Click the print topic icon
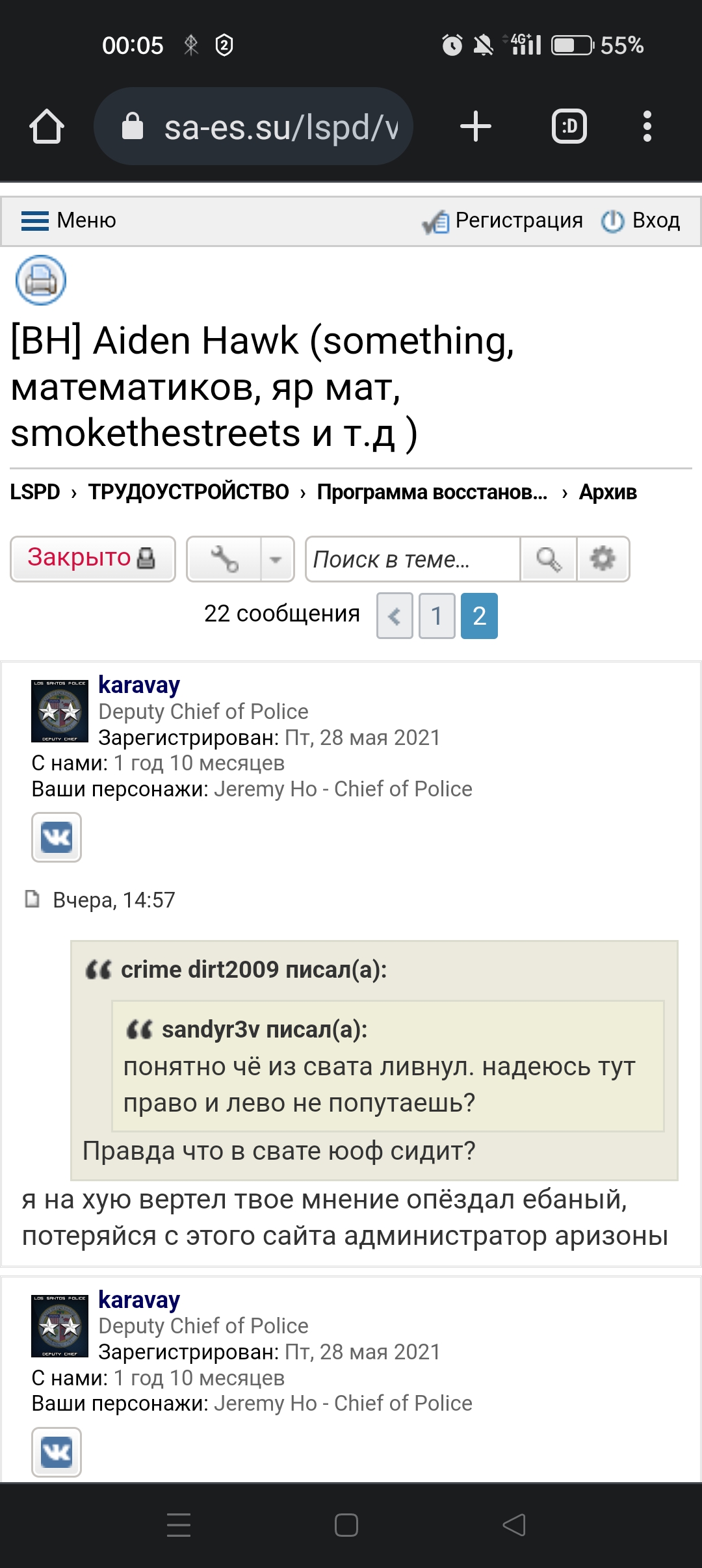Screen dimensions: 702x1568 click(41, 280)
